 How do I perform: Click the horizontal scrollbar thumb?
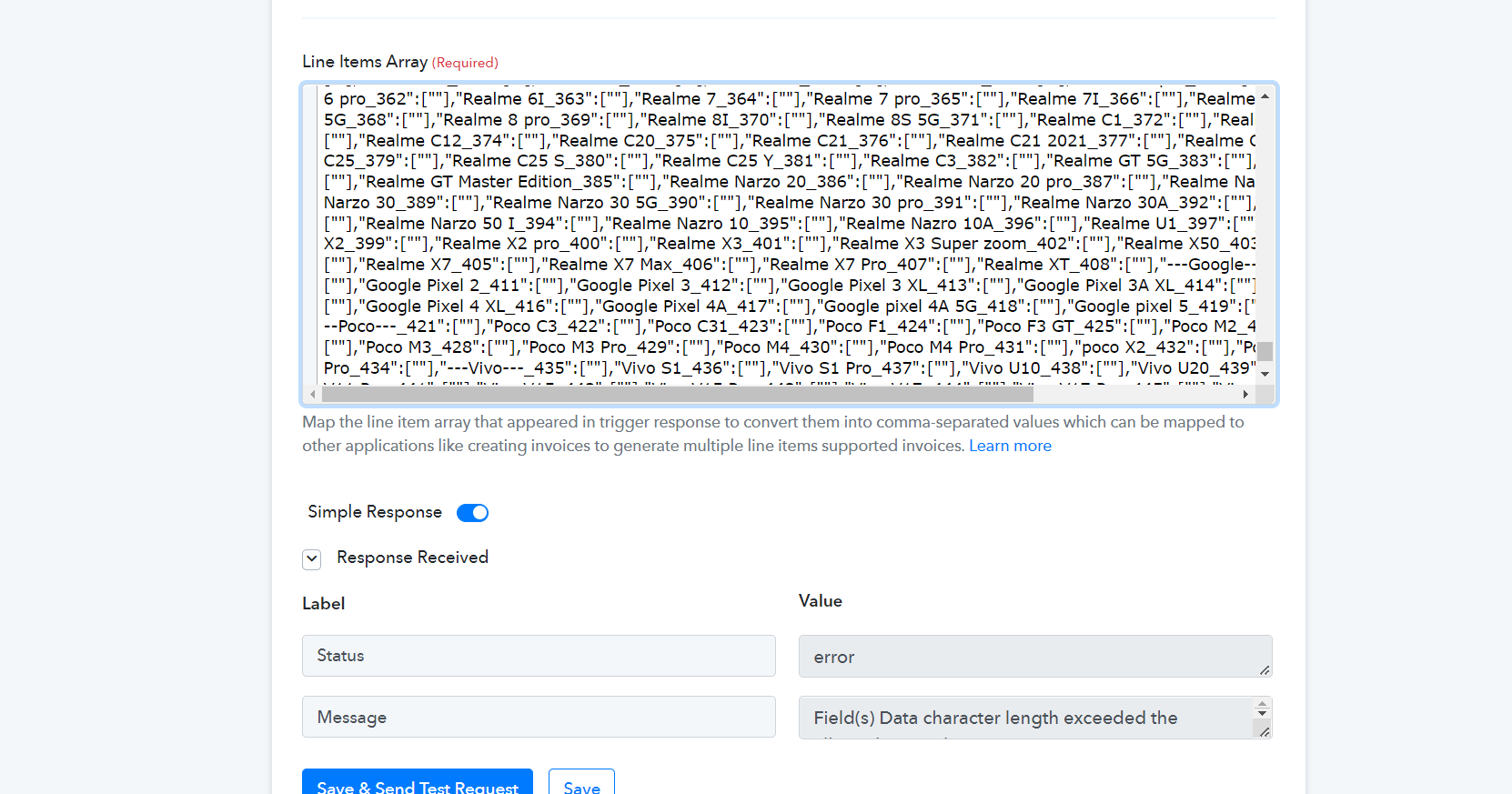coord(678,394)
